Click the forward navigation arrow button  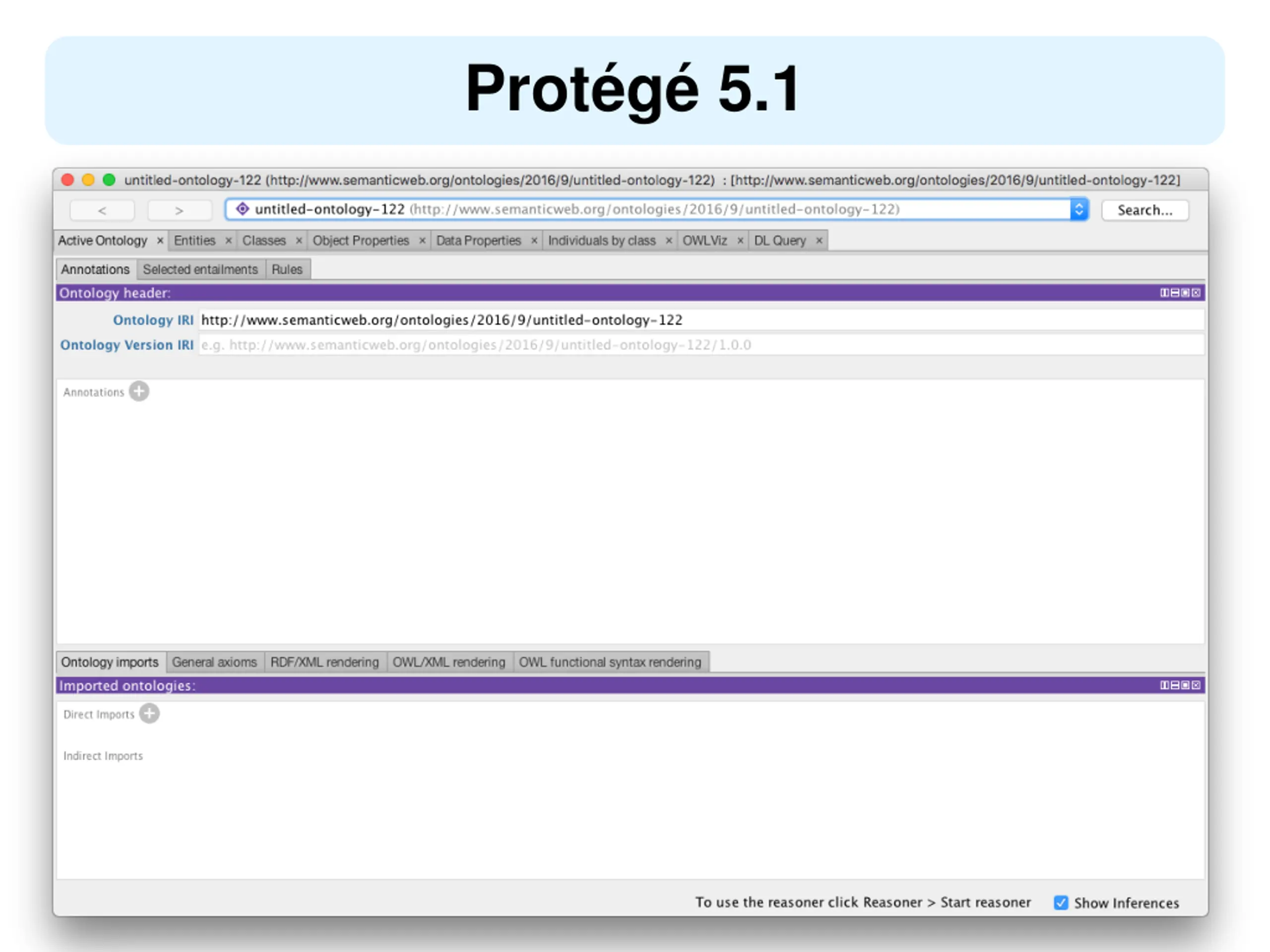click(x=179, y=211)
